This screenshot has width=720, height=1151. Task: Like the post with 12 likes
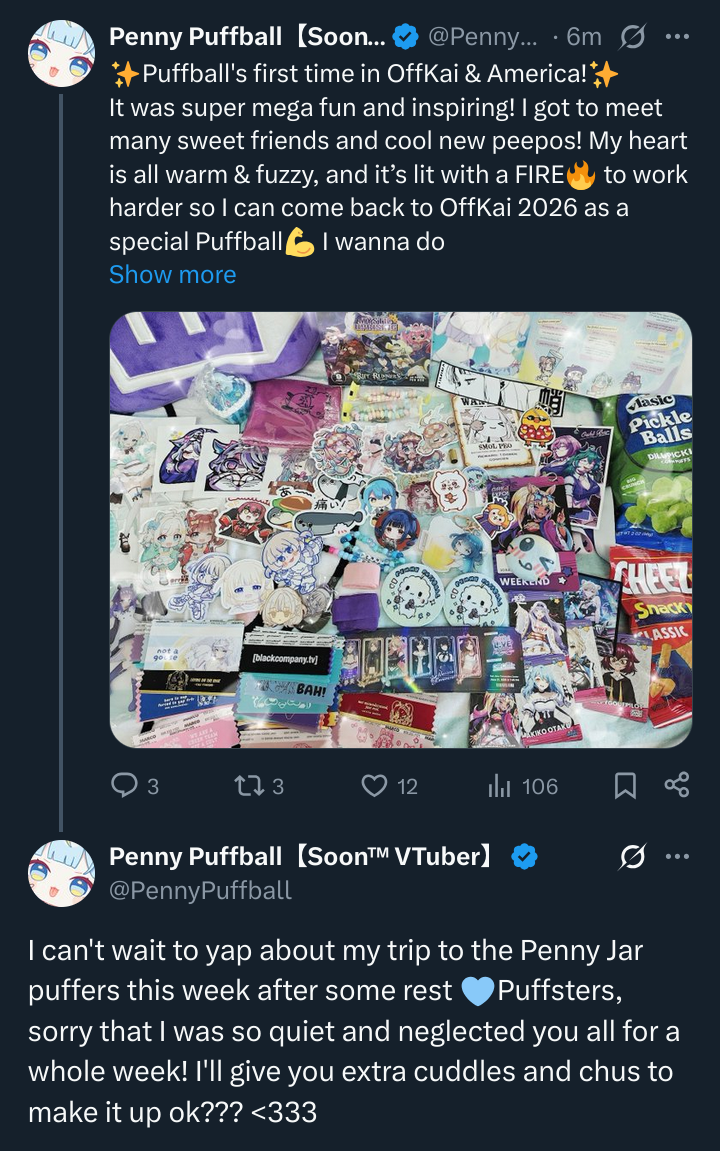pyautogui.click(x=374, y=786)
